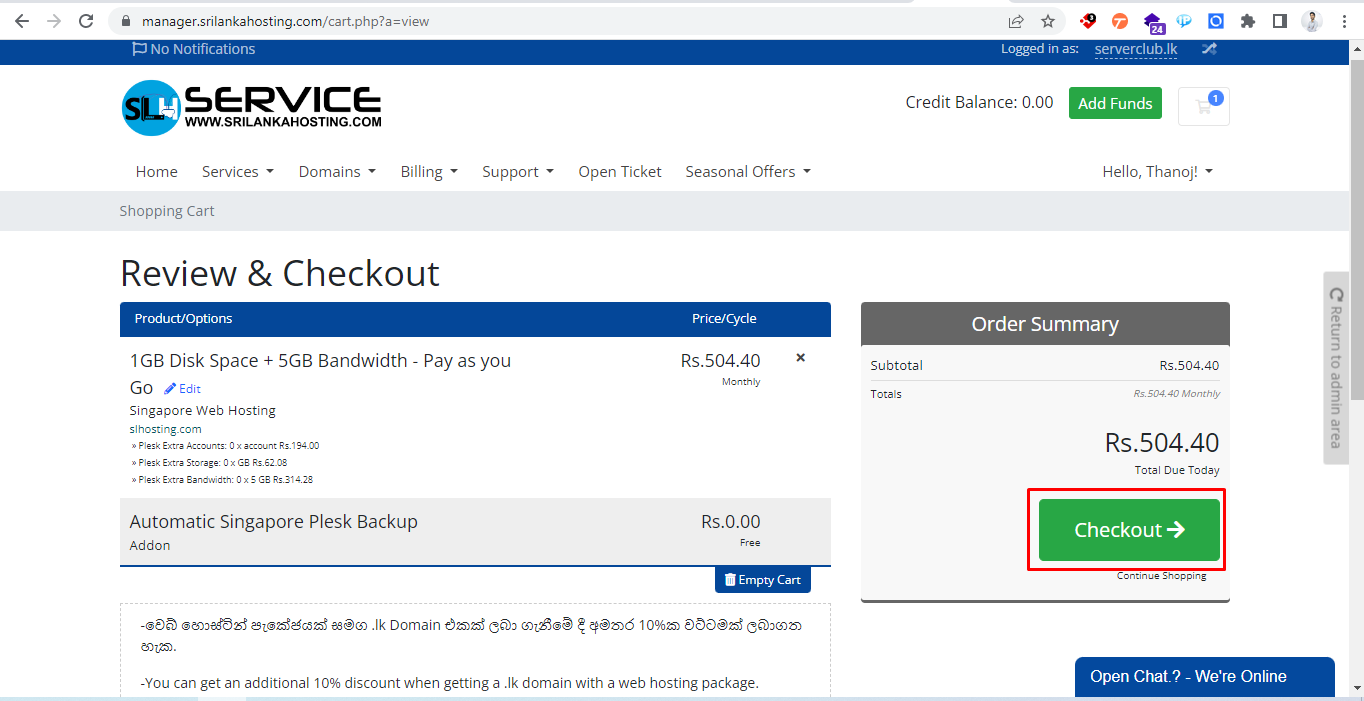Select Open Ticket in navigation
Screen dimensions: 1364x701
click(x=619, y=172)
